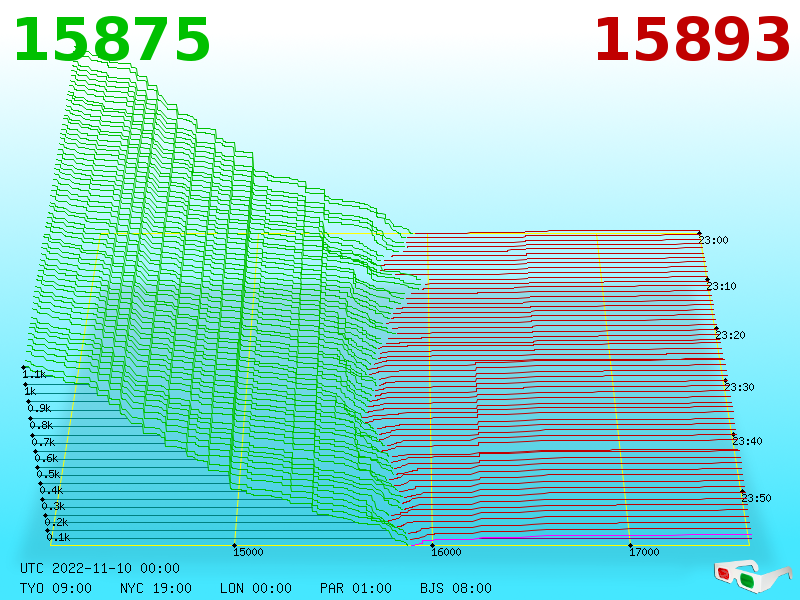This screenshot has width=800, height=600.
Task: Click the 0.6k volume axis label
Action: (x=46, y=458)
